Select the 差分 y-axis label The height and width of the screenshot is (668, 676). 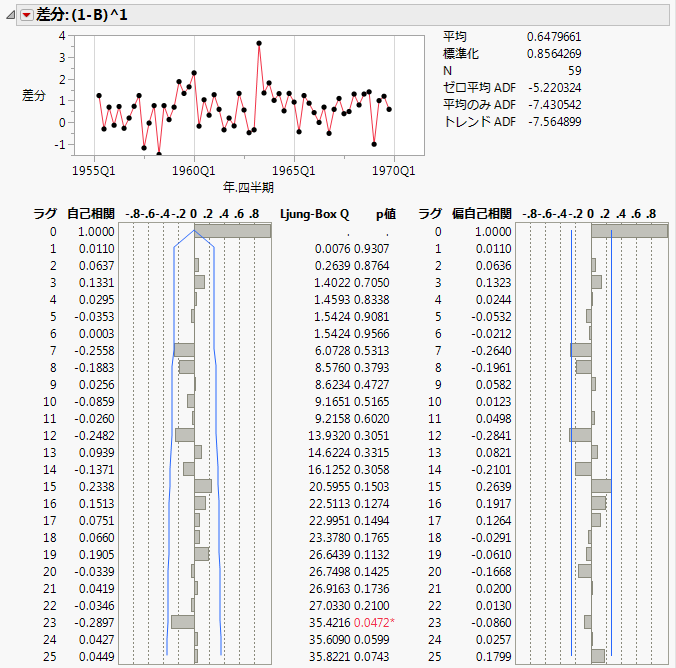point(35,95)
